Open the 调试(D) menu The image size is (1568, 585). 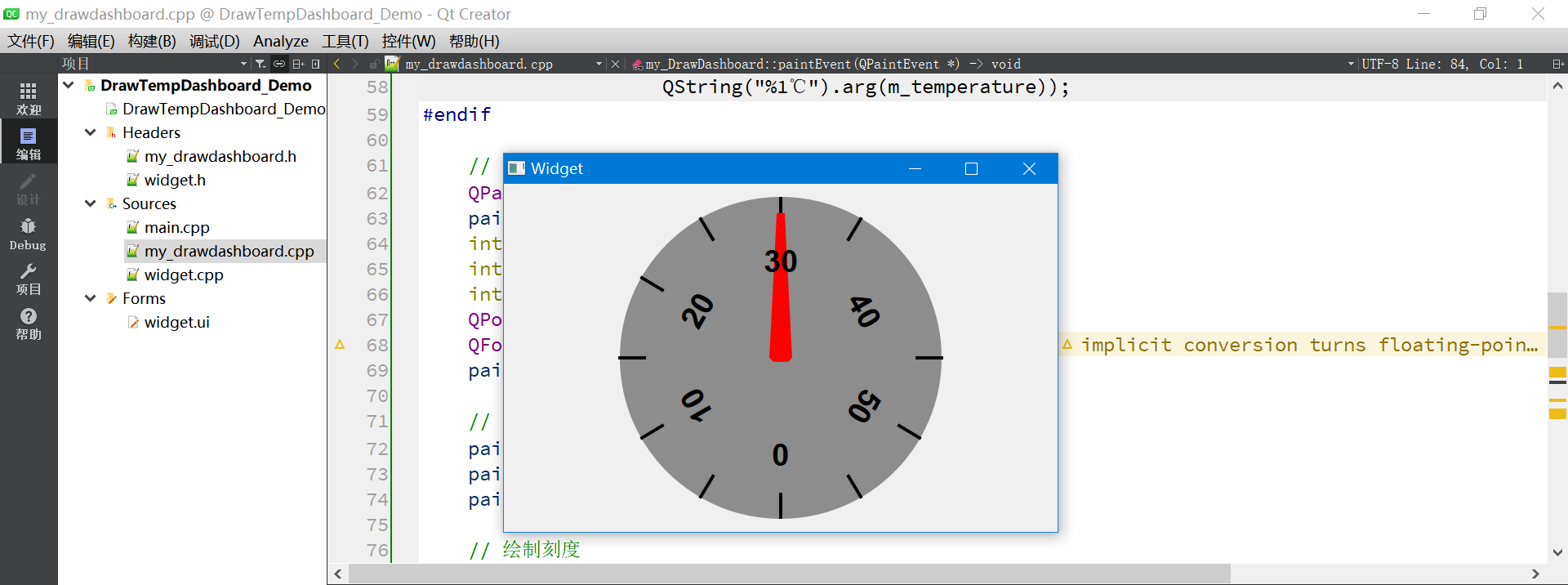click(215, 41)
